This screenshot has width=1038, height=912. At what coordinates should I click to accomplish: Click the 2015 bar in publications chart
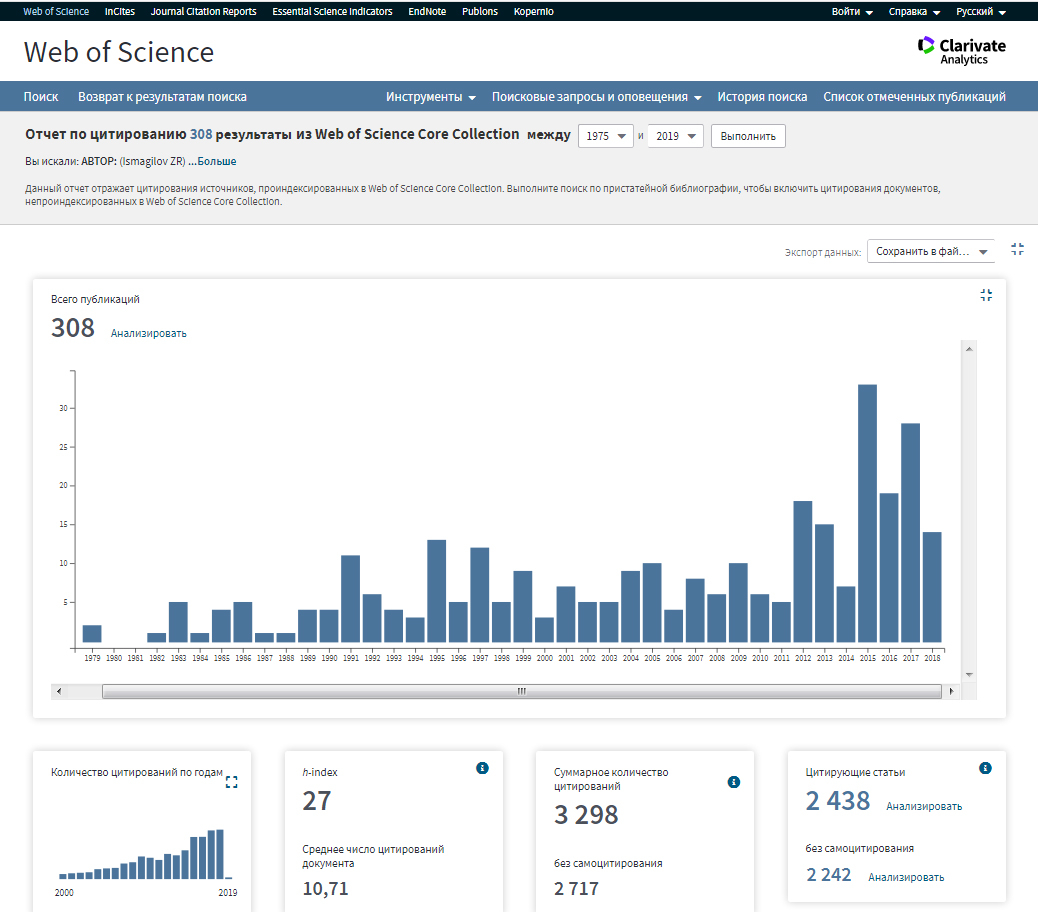click(867, 514)
